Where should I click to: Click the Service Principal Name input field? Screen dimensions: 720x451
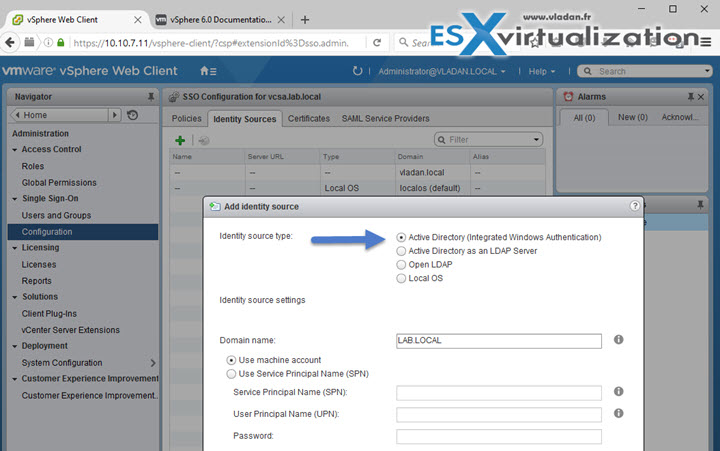click(x=499, y=393)
